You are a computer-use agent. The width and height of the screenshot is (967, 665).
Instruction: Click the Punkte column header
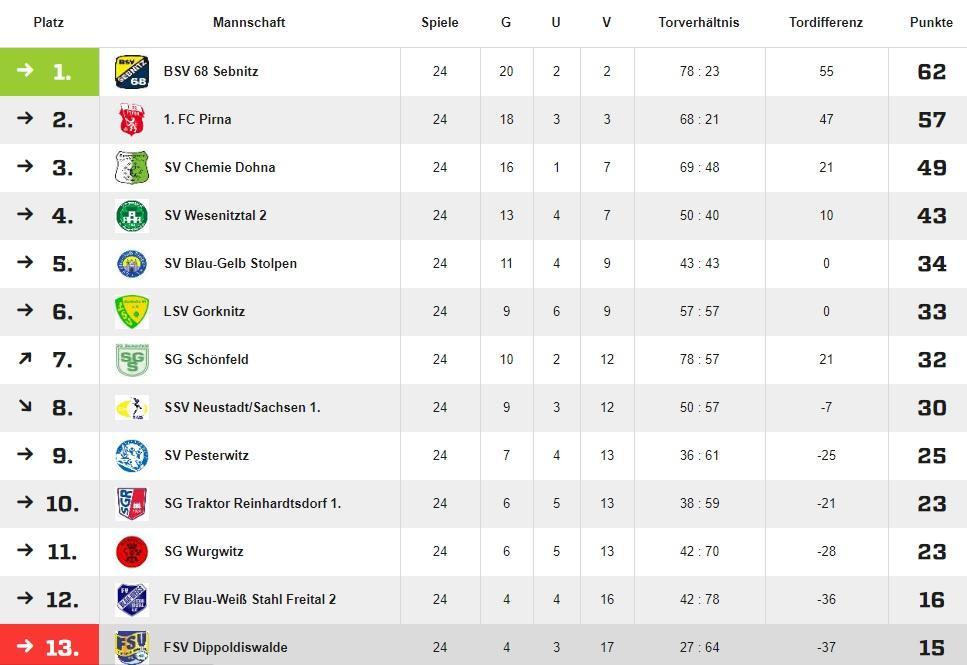coord(931,22)
